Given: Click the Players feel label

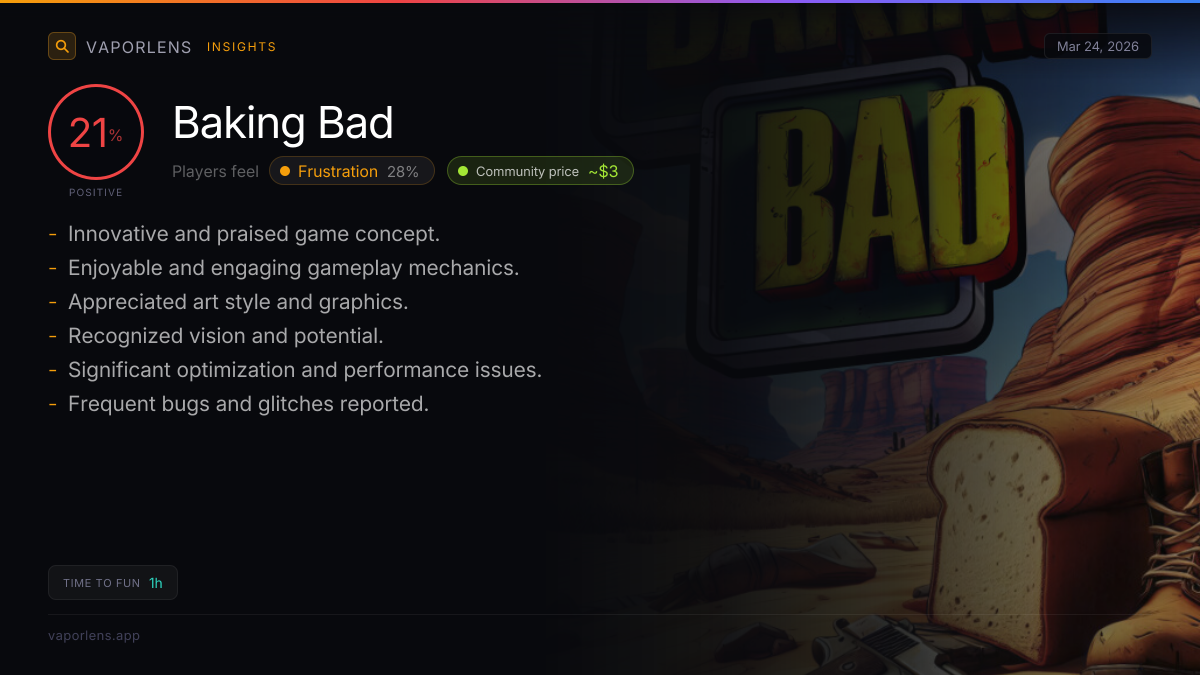Looking at the screenshot, I should pyautogui.click(x=215, y=171).
